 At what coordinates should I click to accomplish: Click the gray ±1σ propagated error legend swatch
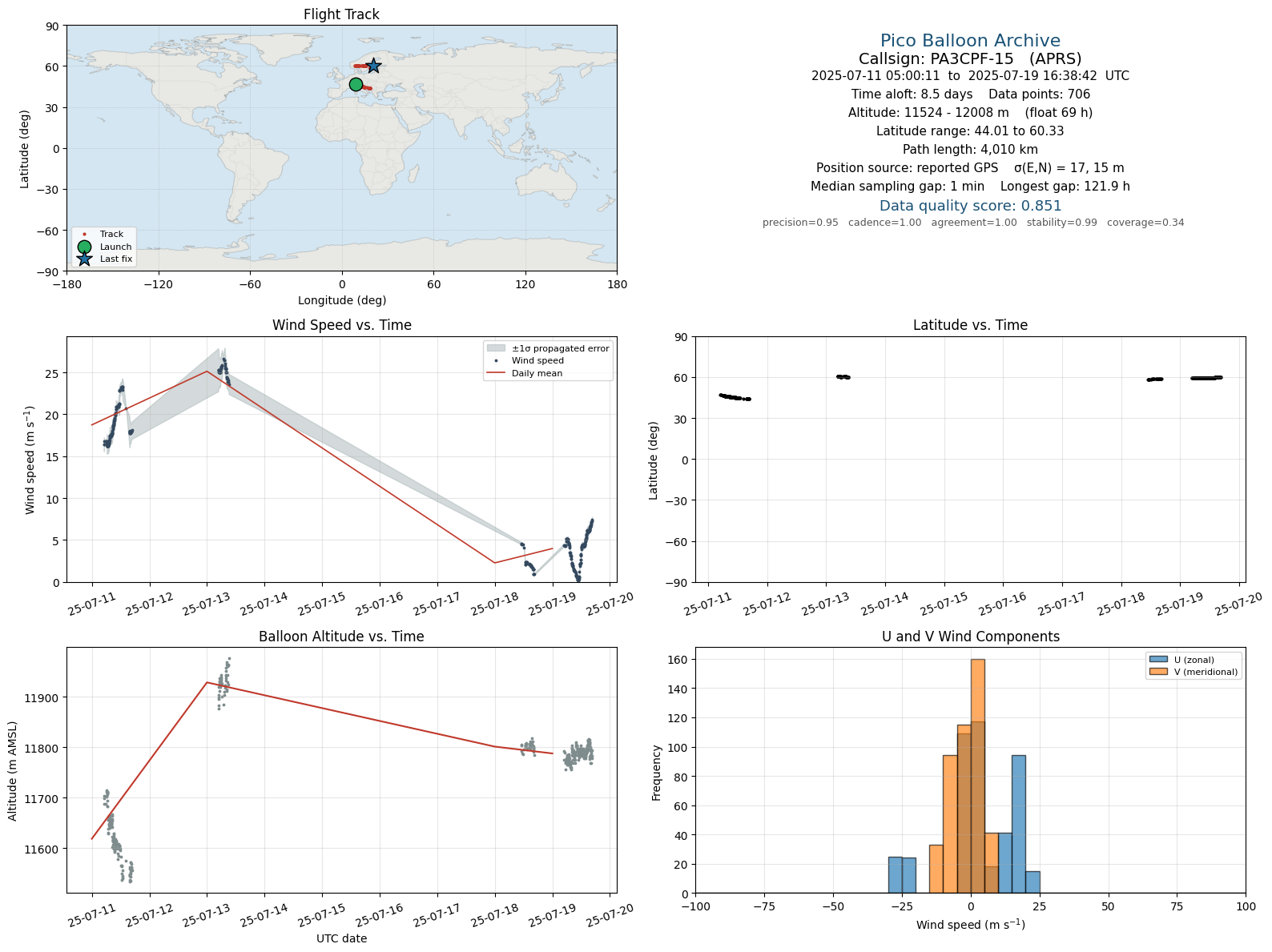[496, 348]
